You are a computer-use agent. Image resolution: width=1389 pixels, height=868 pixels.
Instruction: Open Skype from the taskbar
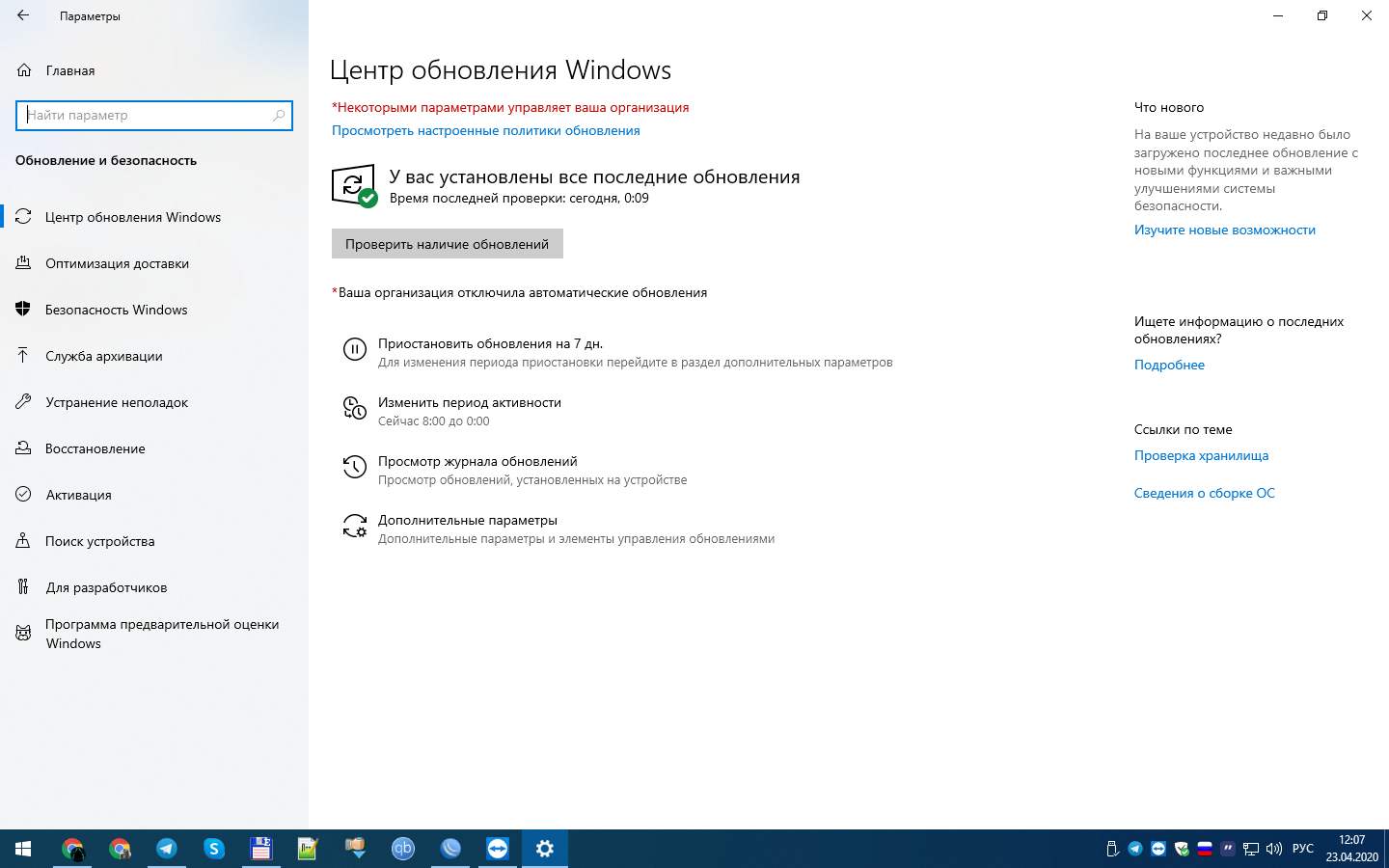(x=214, y=849)
